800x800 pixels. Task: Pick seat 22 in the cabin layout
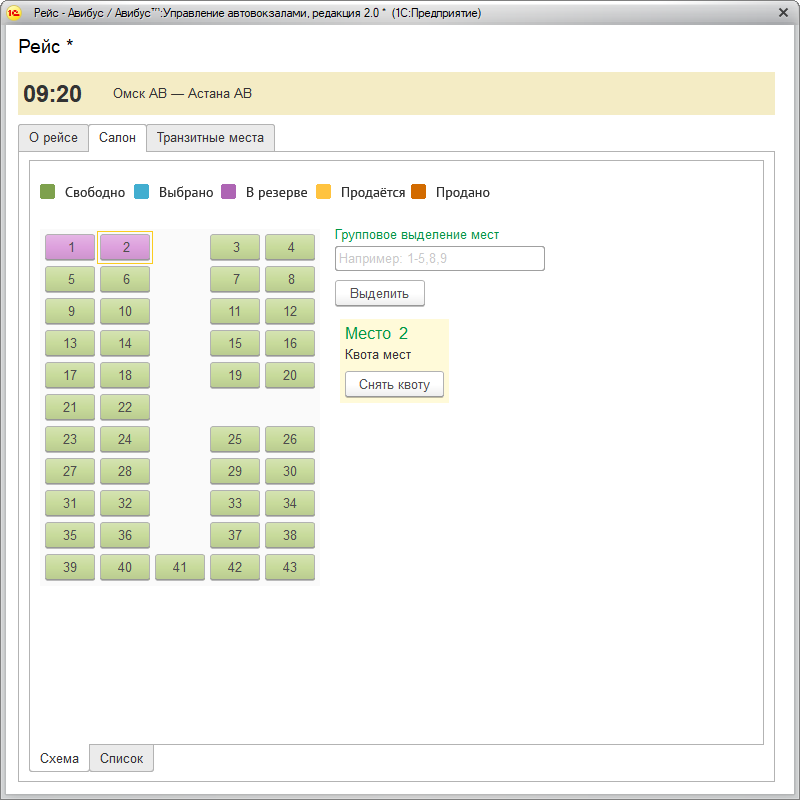pyautogui.click(x=125, y=407)
